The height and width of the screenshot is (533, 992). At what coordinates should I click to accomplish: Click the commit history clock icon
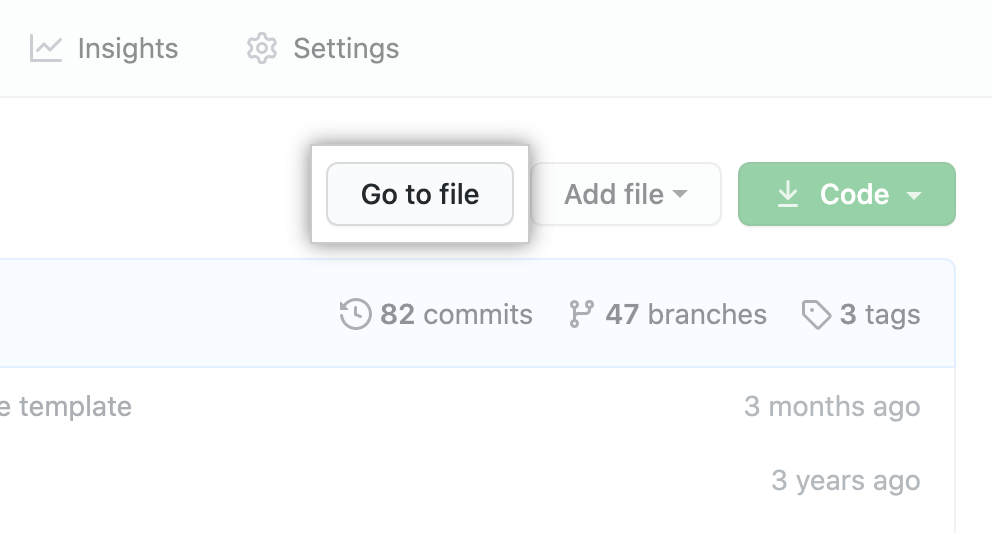click(x=356, y=314)
